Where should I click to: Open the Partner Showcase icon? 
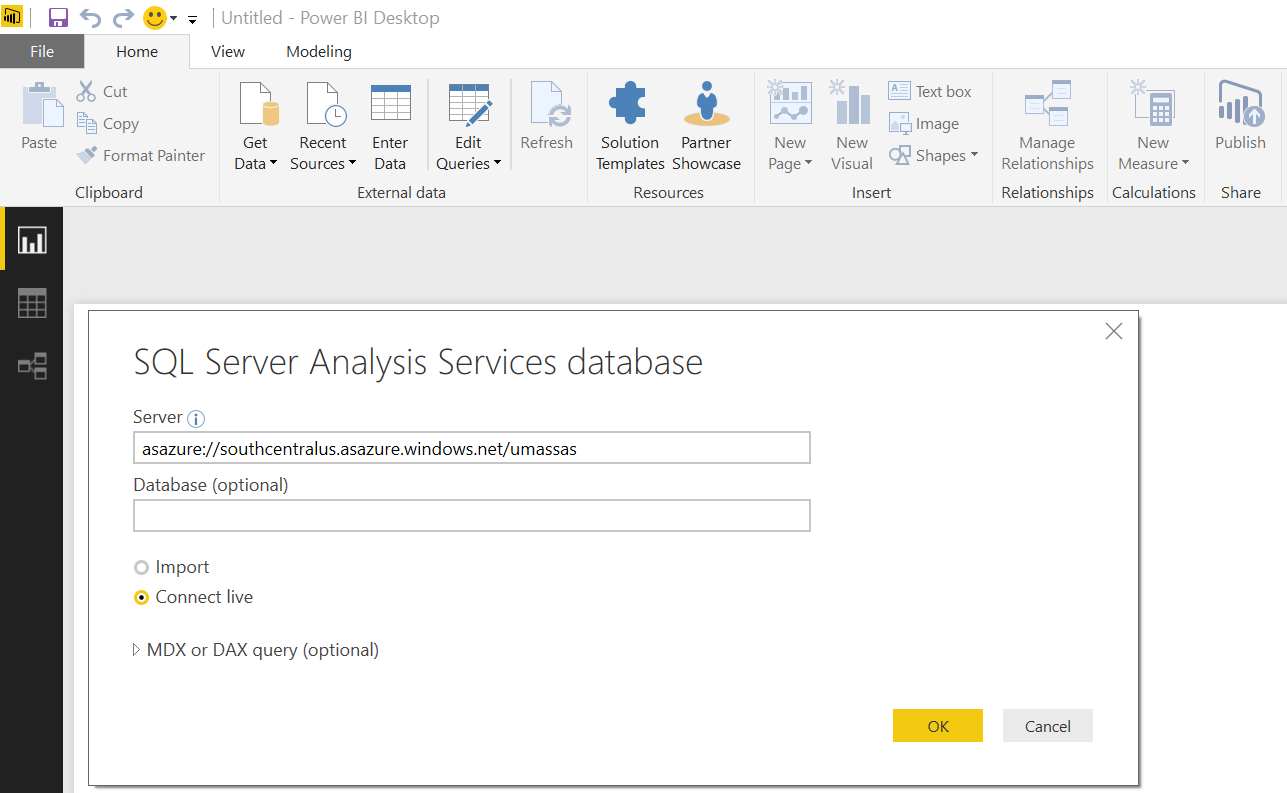coord(706,104)
